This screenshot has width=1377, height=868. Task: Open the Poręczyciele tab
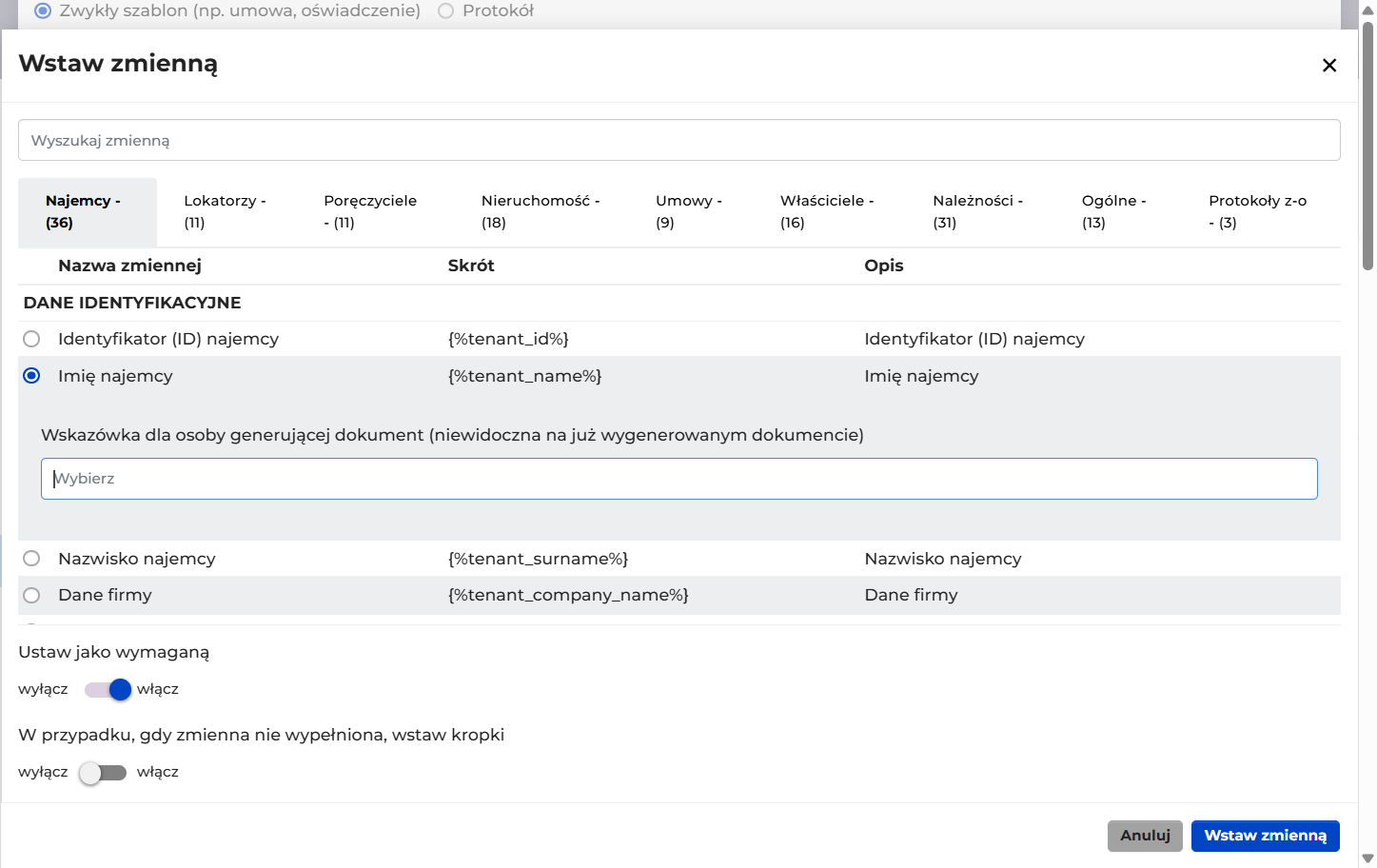[x=370, y=211]
